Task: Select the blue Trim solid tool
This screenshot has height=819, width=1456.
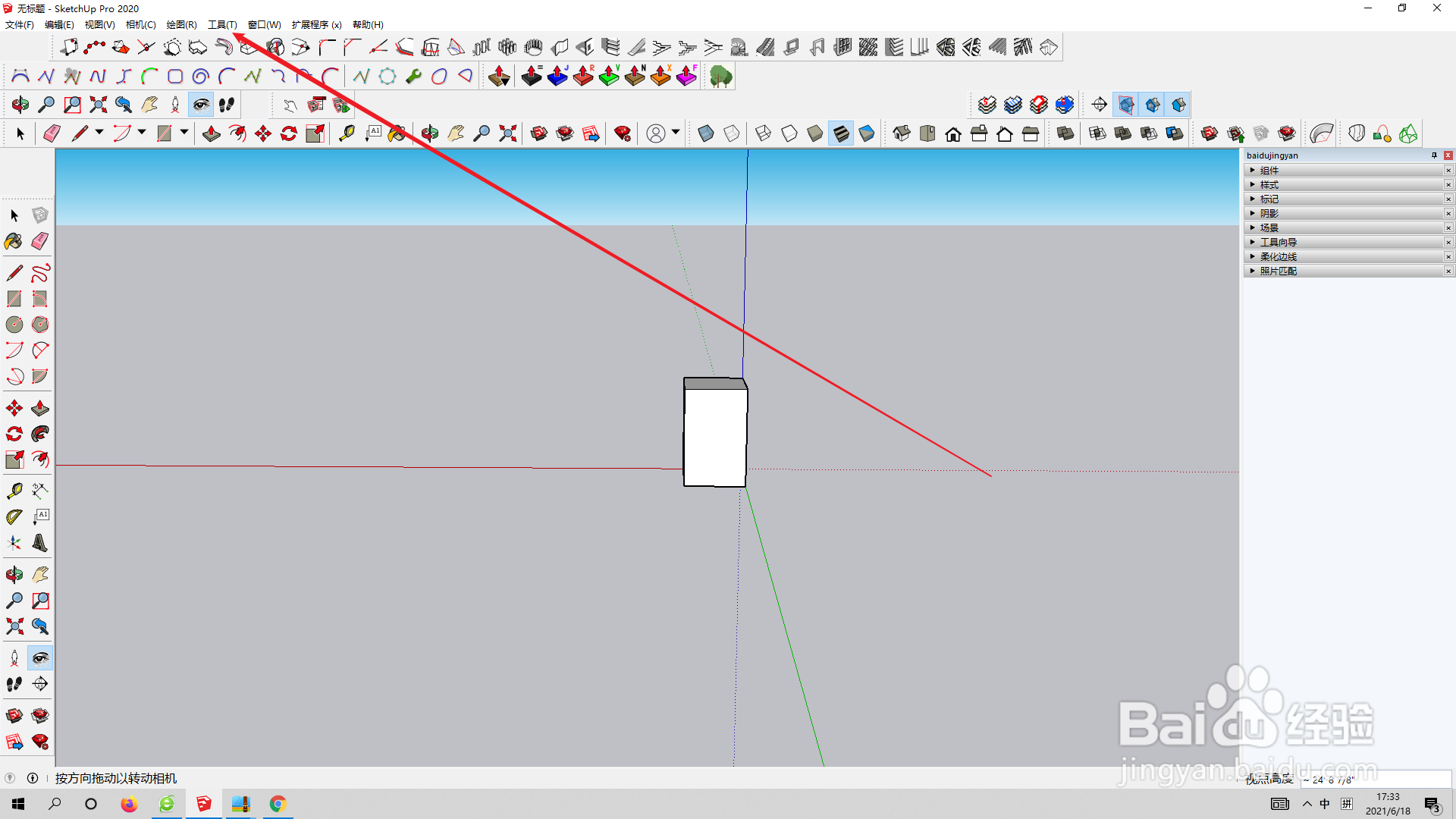Action: click(x=1175, y=134)
